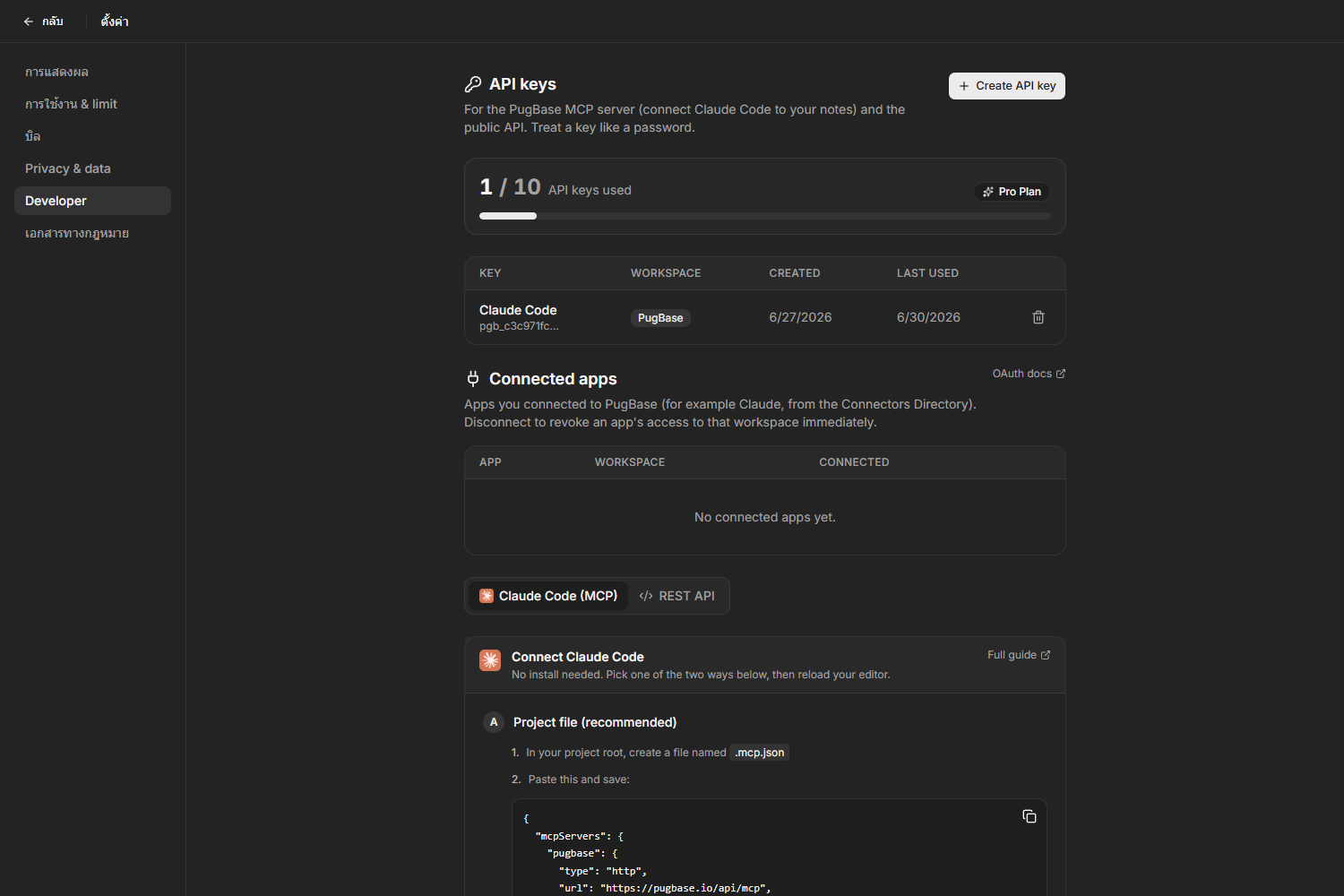Click the '1 / 10' keys used count
This screenshot has width=1344, height=896.
(x=510, y=186)
